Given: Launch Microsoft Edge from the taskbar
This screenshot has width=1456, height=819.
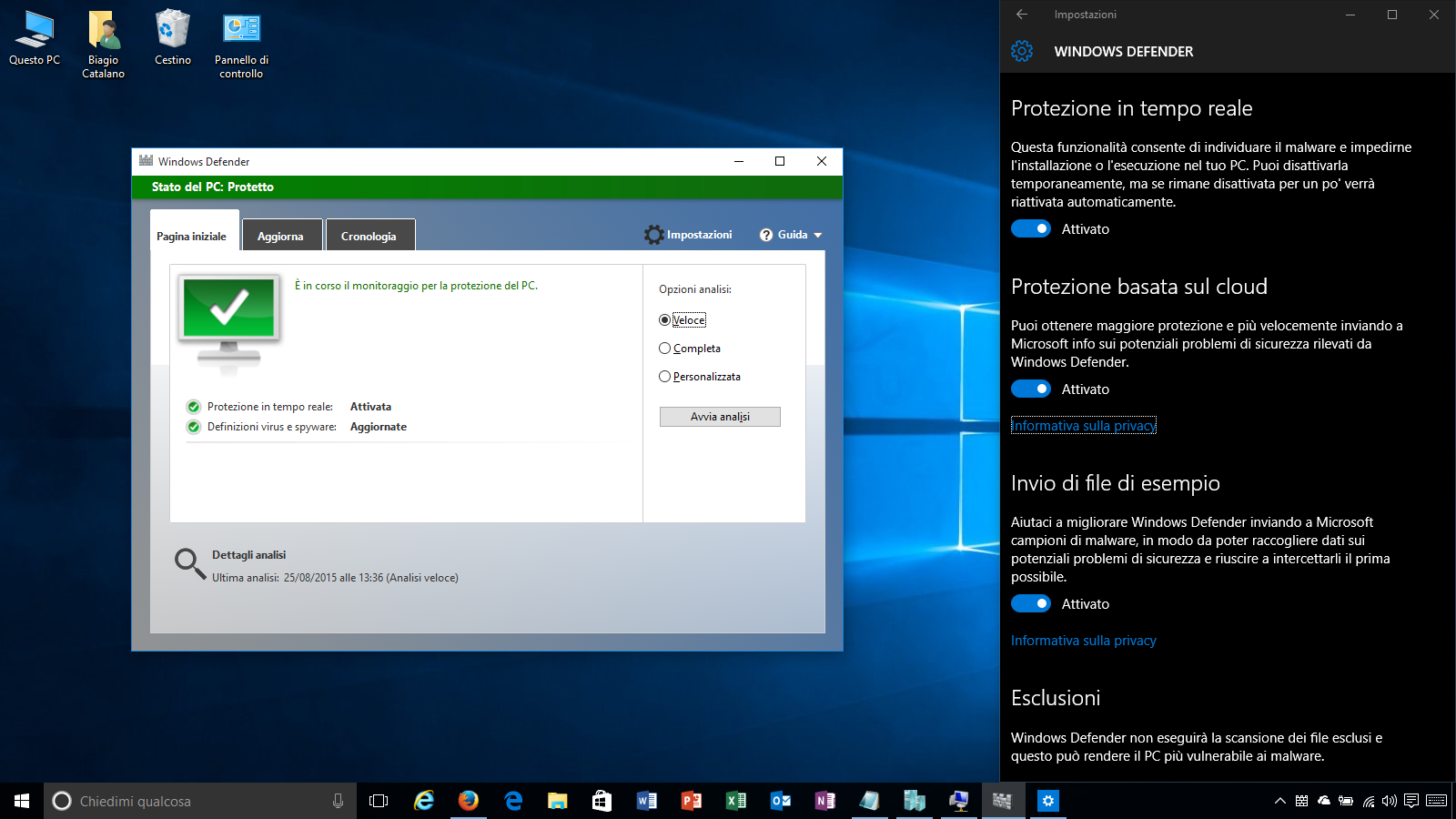Looking at the screenshot, I should click(x=513, y=801).
